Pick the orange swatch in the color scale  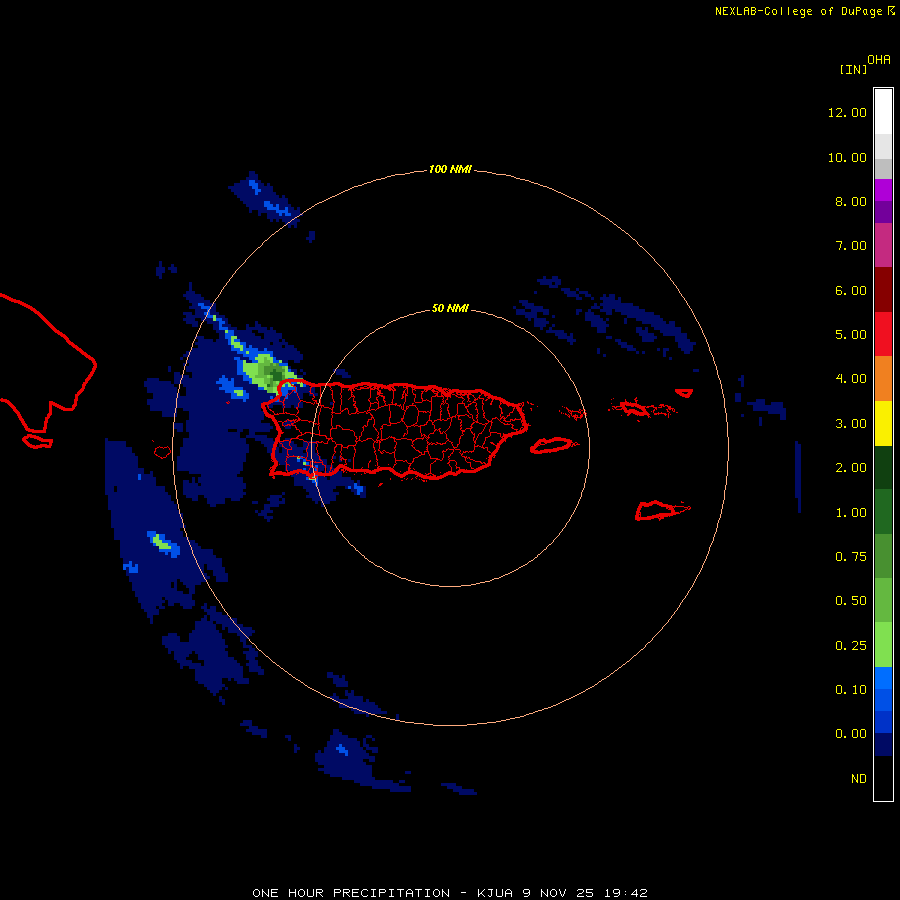pos(883,379)
